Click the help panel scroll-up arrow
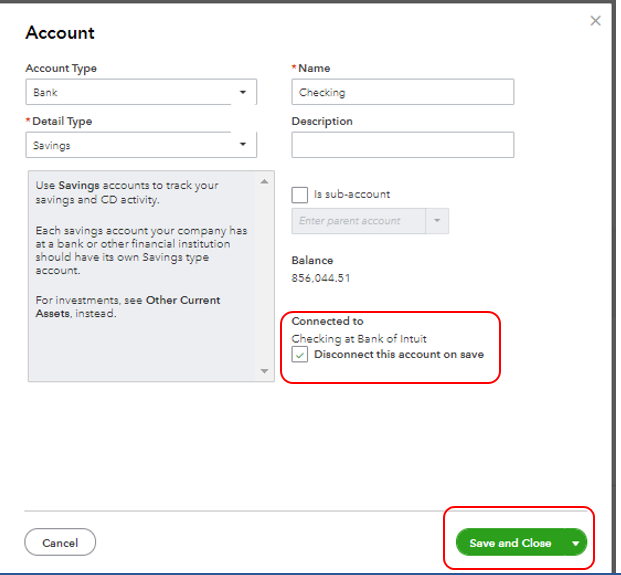The width and height of the screenshot is (621, 575). click(x=265, y=182)
